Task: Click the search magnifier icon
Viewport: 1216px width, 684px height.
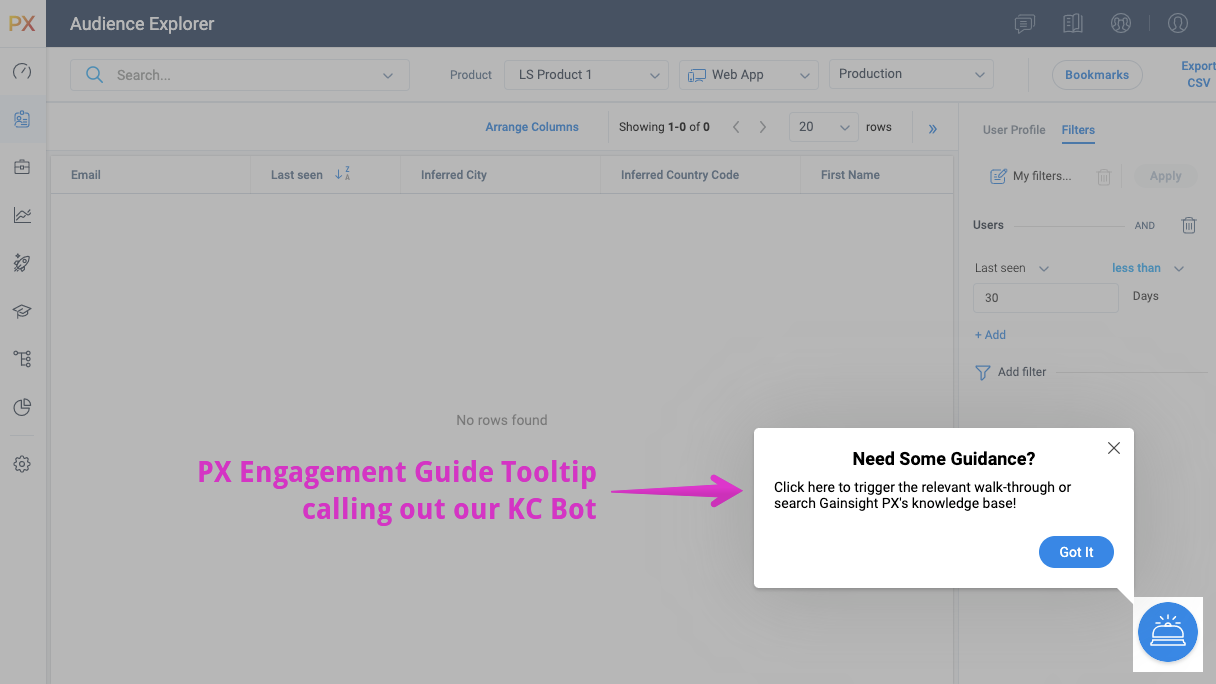Action: pyautogui.click(x=94, y=74)
